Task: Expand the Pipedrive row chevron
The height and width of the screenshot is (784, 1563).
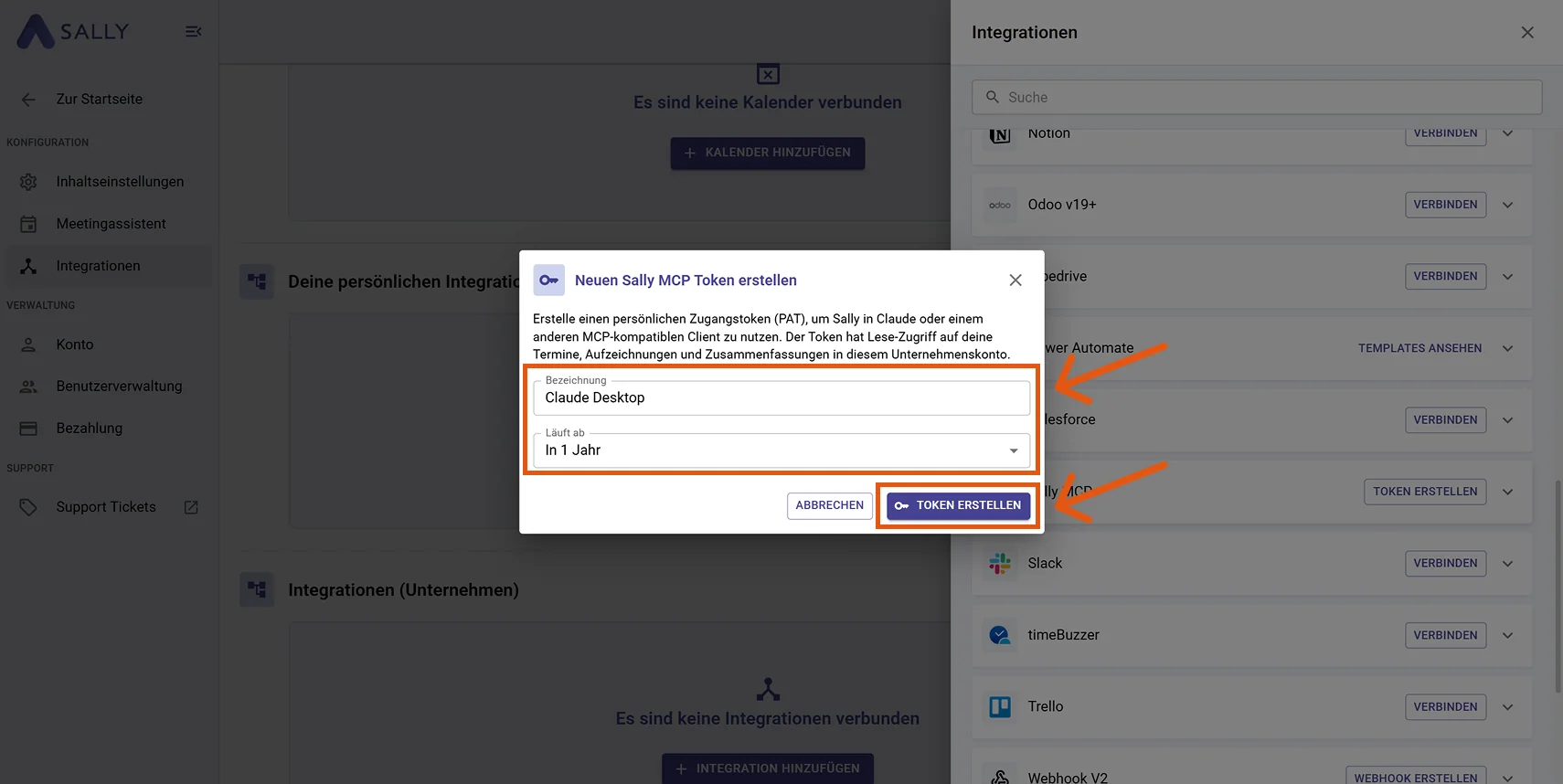Action: [1507, 277]
